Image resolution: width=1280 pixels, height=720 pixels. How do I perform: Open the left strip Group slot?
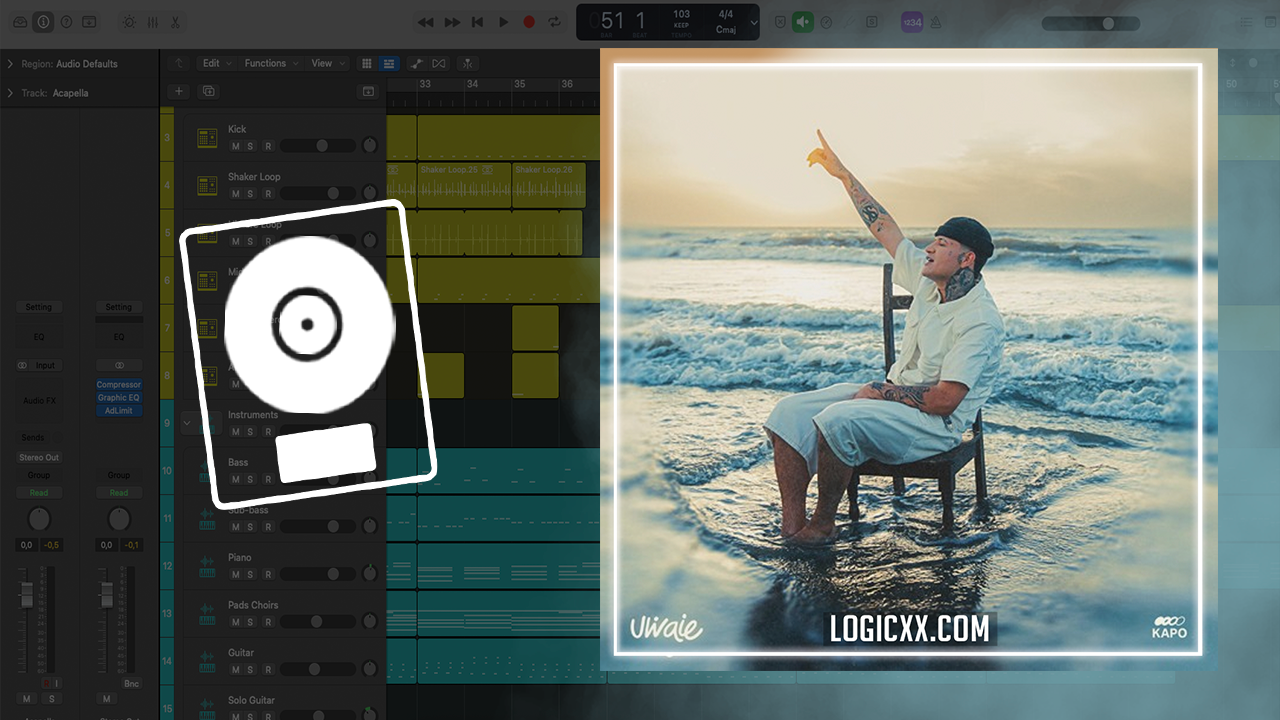pos(38,476)
